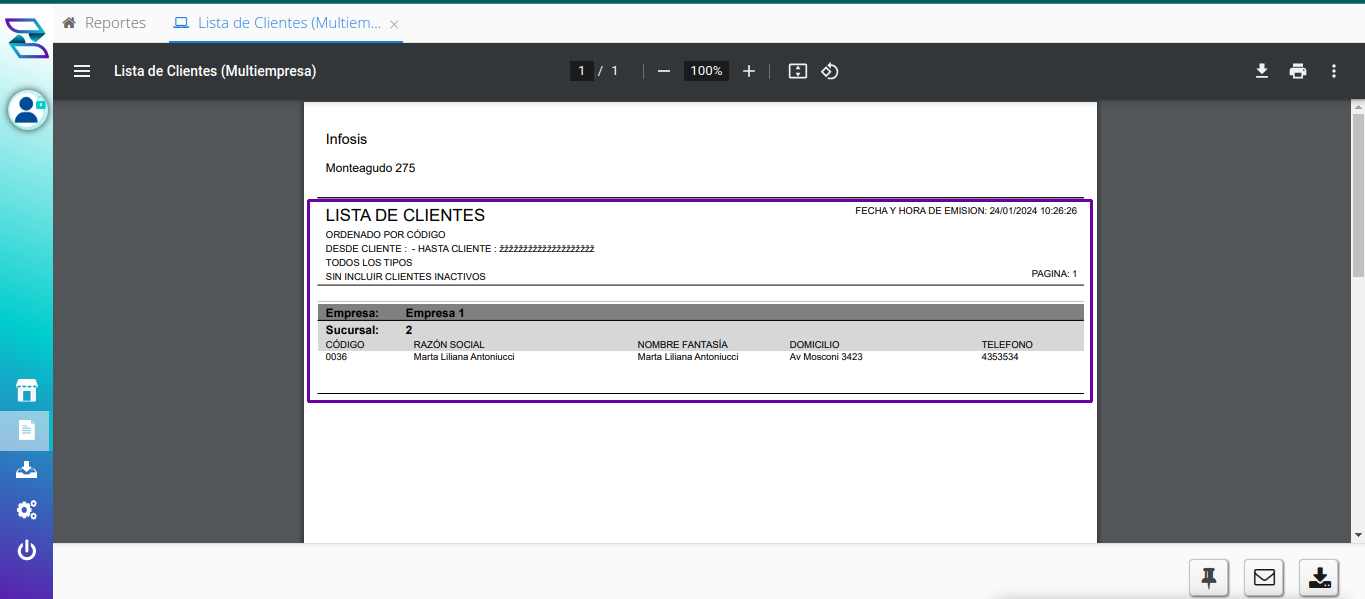Close the Lista de Clientes tab
The width and height of the screenshot is (1365, 599).
(394, 24)
